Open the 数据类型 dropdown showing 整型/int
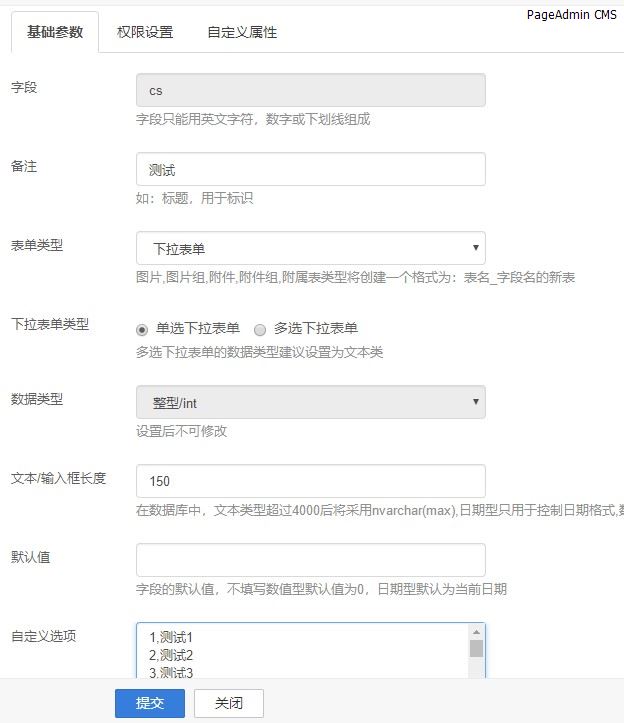The height and width of the screenshot is (723, 624). point(310,403)
